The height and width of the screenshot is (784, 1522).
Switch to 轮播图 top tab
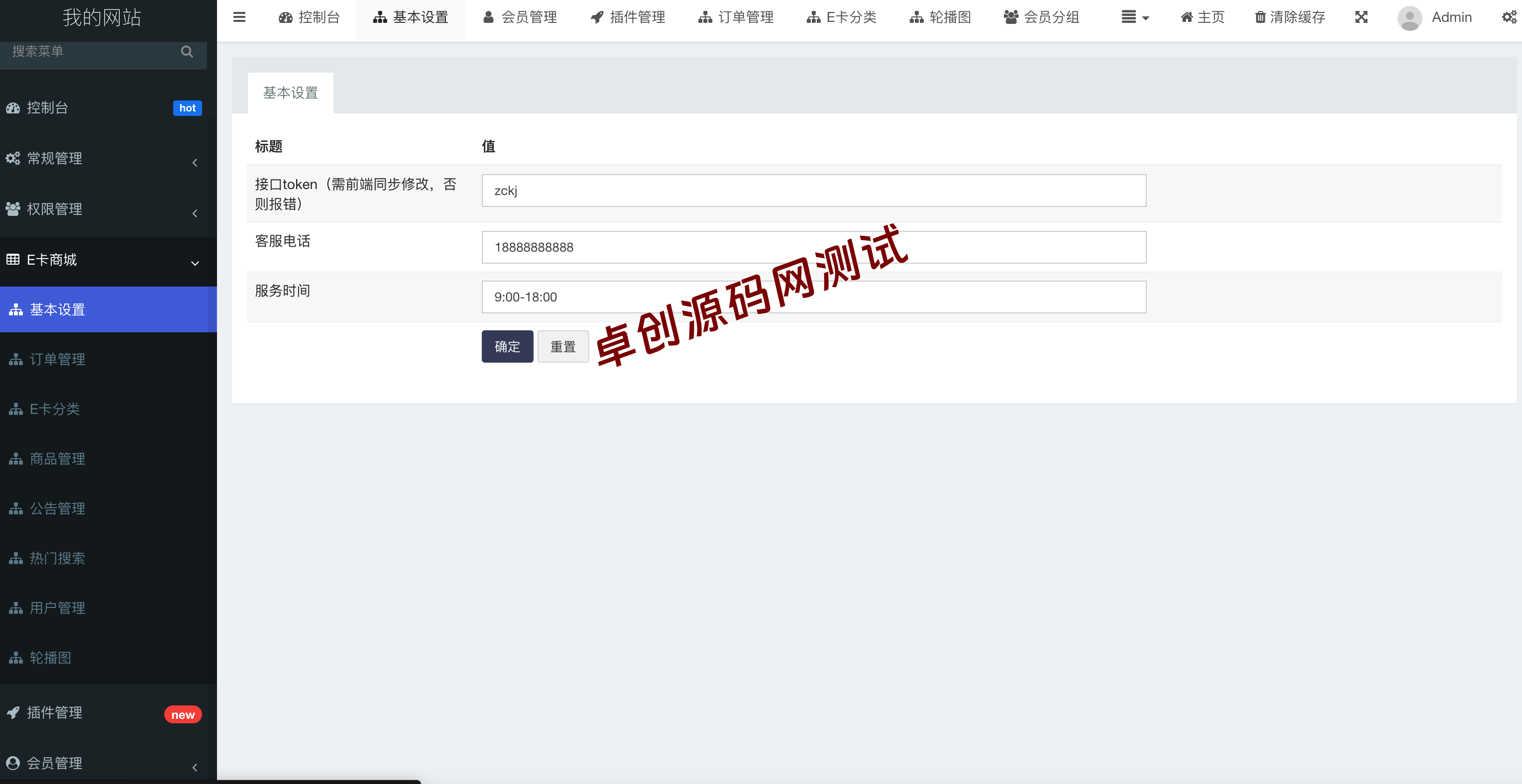[x=941, y=17]
